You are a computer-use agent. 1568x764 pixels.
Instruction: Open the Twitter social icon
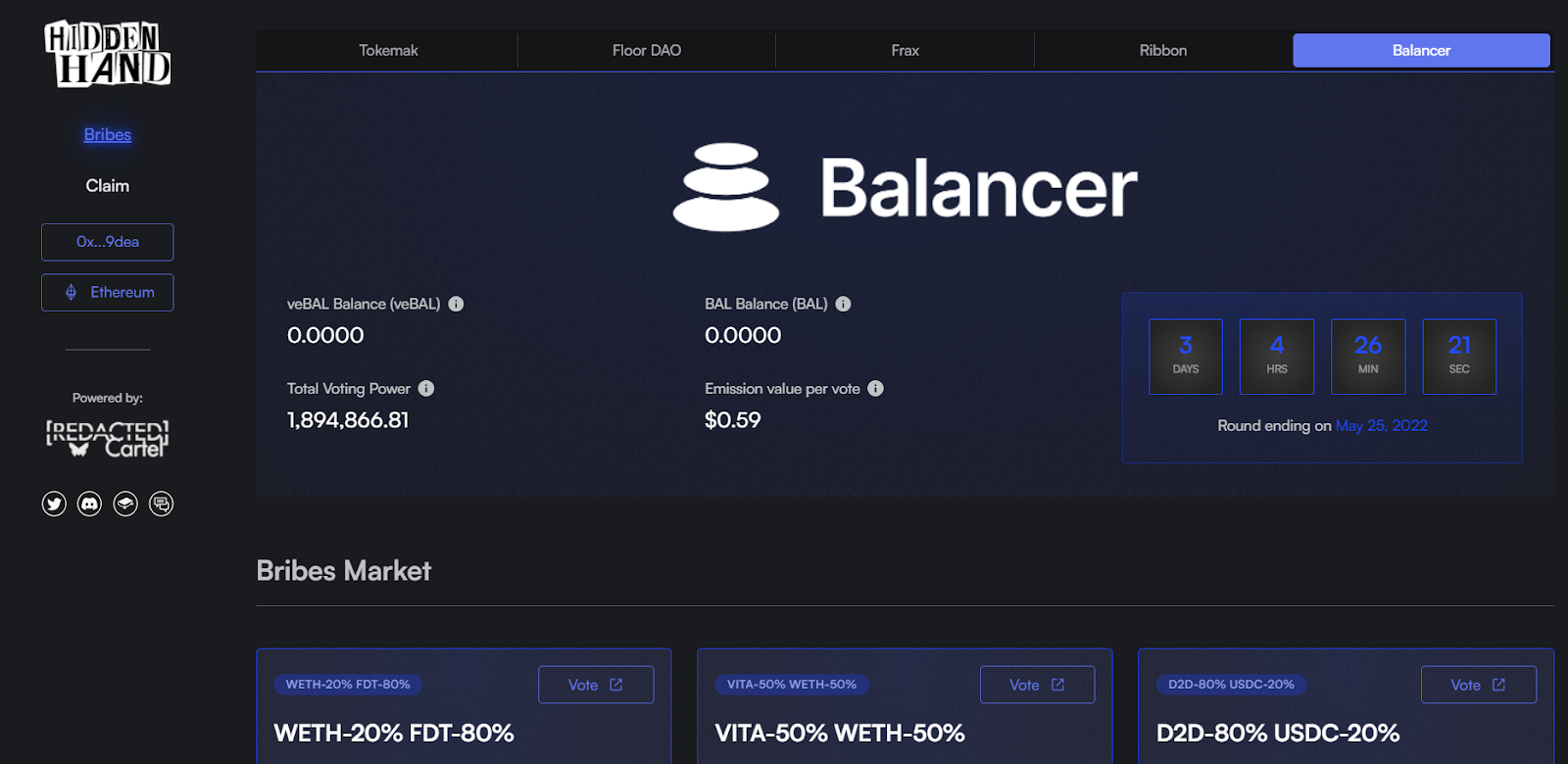click(54, 503)
